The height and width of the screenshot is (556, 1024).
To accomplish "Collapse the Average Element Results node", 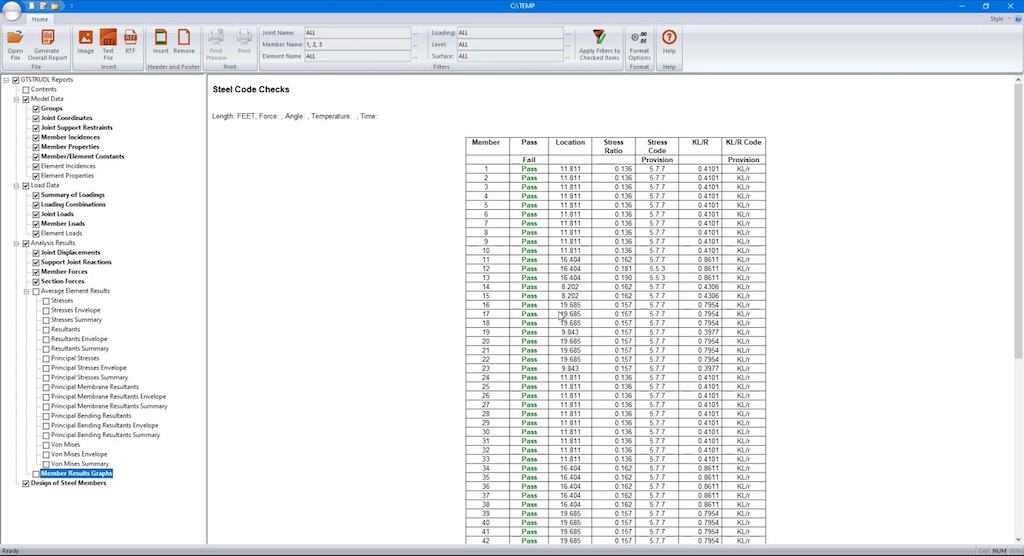I will pyautogui.click(x=27, y=291).
